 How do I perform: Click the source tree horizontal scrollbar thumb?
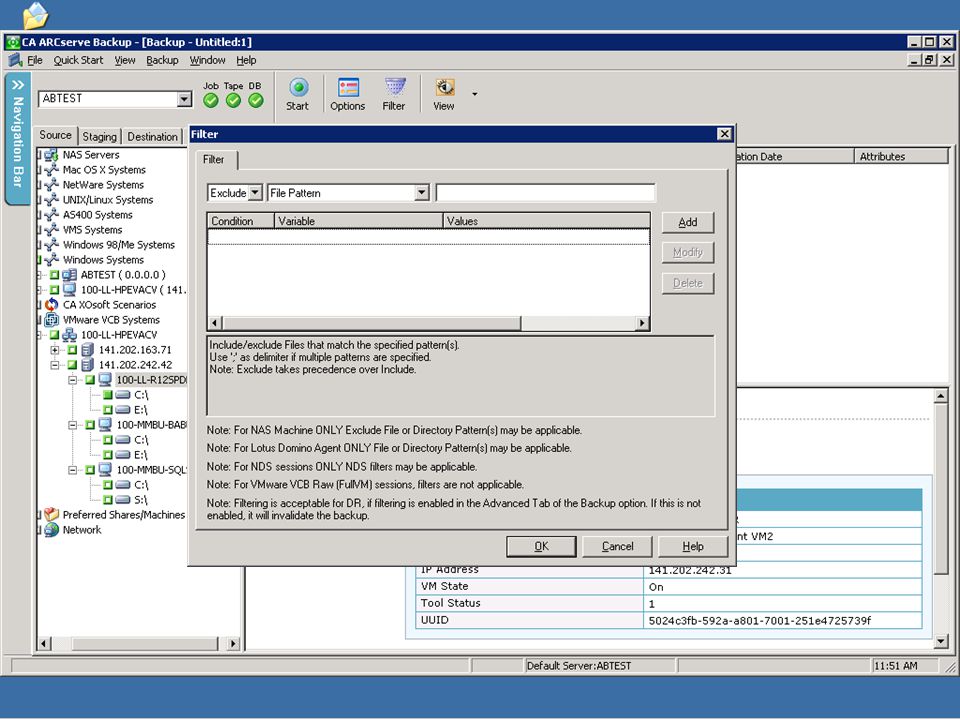pyautogui.click(x=145, y=643)
